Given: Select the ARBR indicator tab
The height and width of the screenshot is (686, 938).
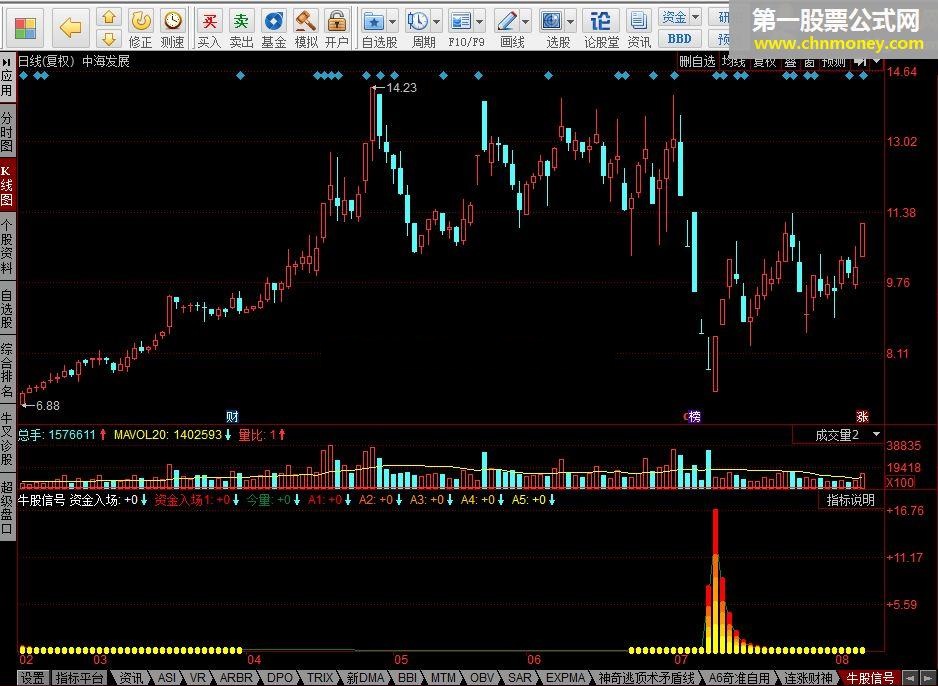Looking at the screenshot, I should click(x=236, y=678).
